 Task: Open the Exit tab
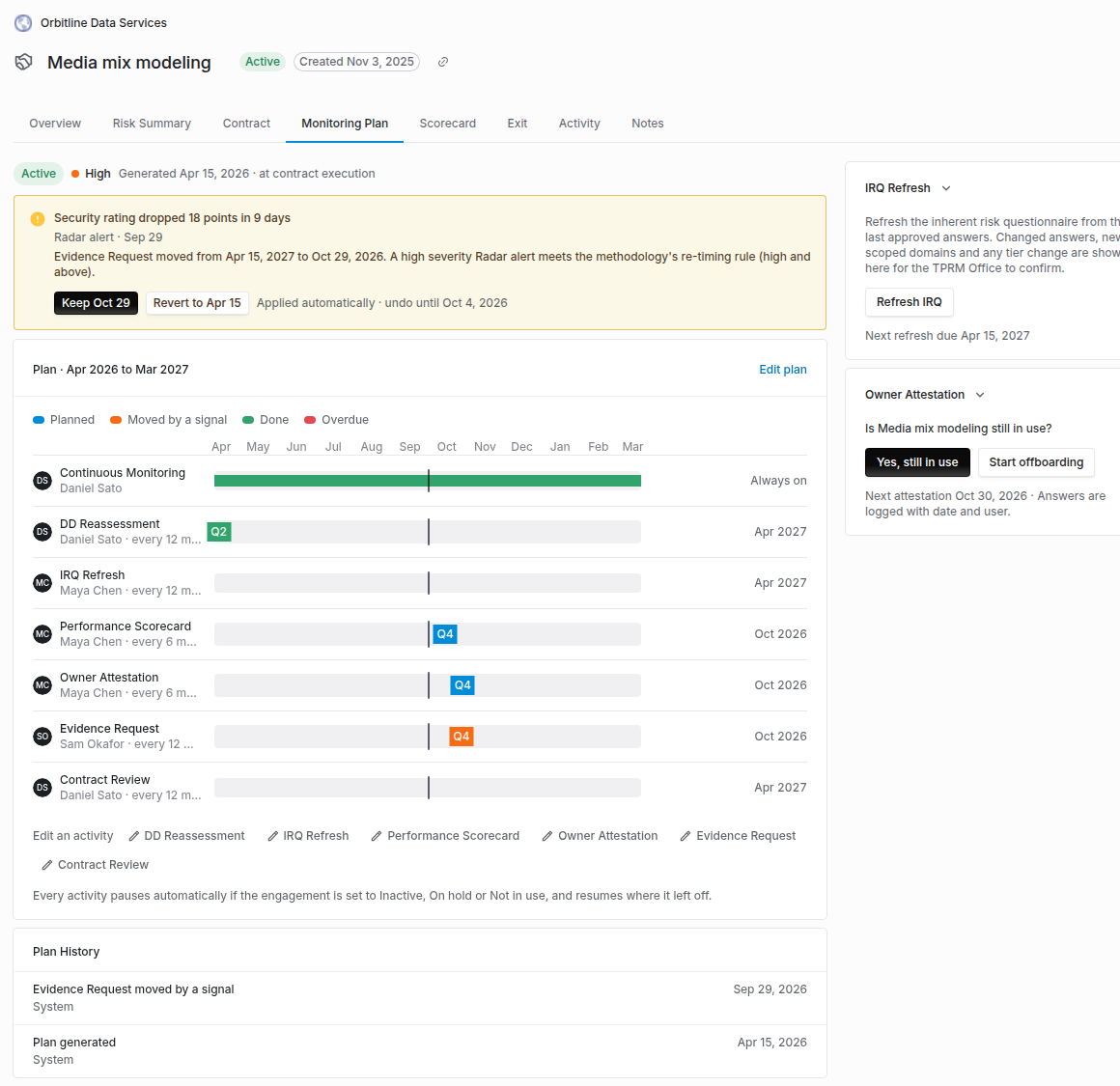(x=518, y=124)
